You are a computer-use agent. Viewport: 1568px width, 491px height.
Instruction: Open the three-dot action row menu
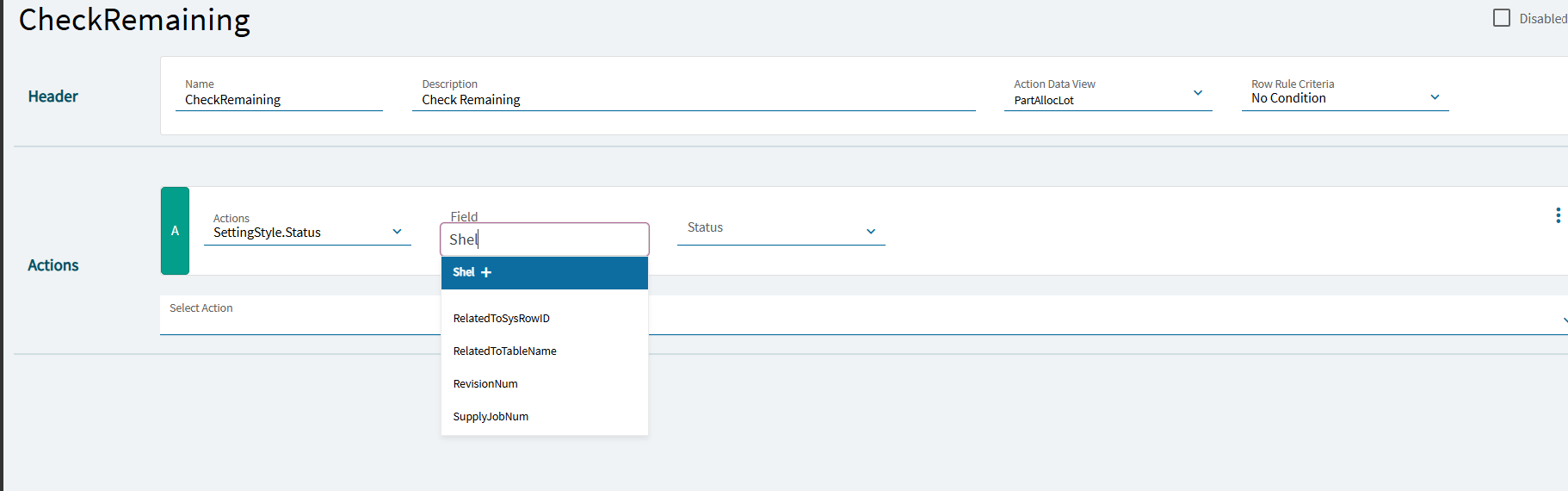pos(1558,215)
